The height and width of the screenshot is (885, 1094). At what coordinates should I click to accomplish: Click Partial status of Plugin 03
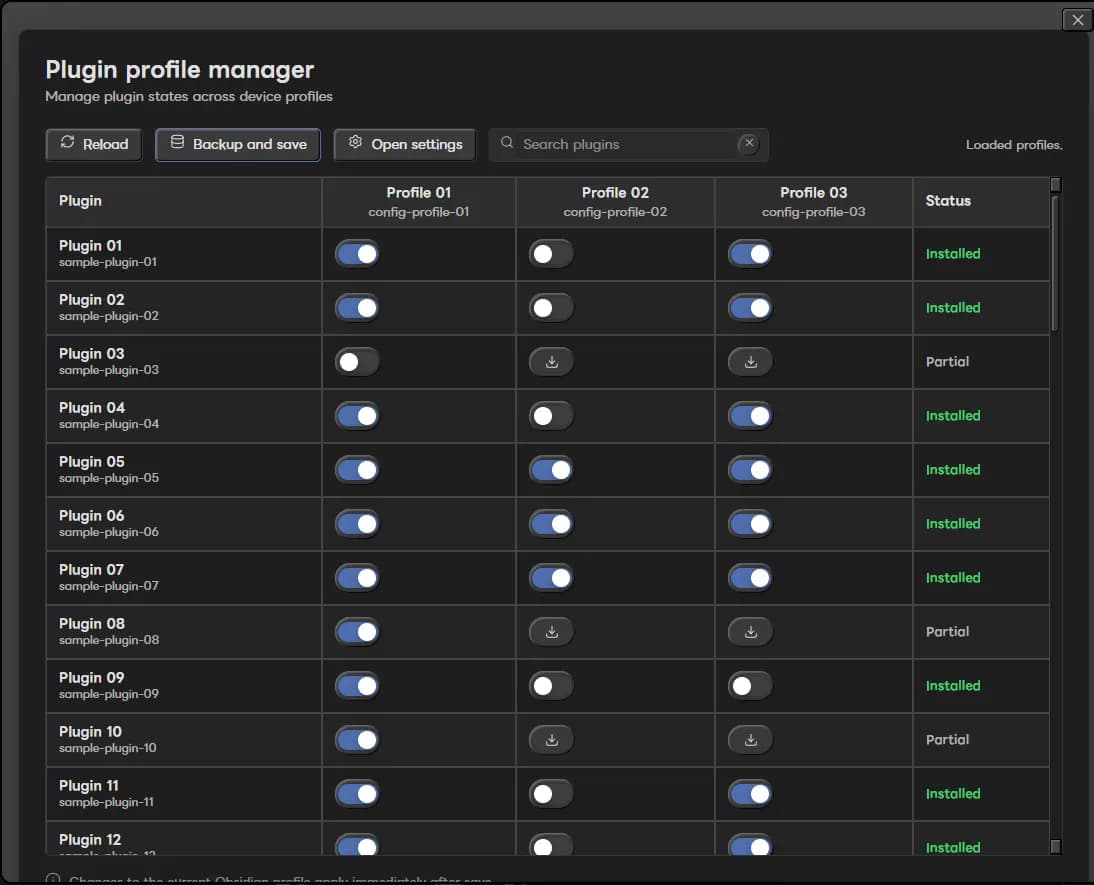click(x=947, y=362)
